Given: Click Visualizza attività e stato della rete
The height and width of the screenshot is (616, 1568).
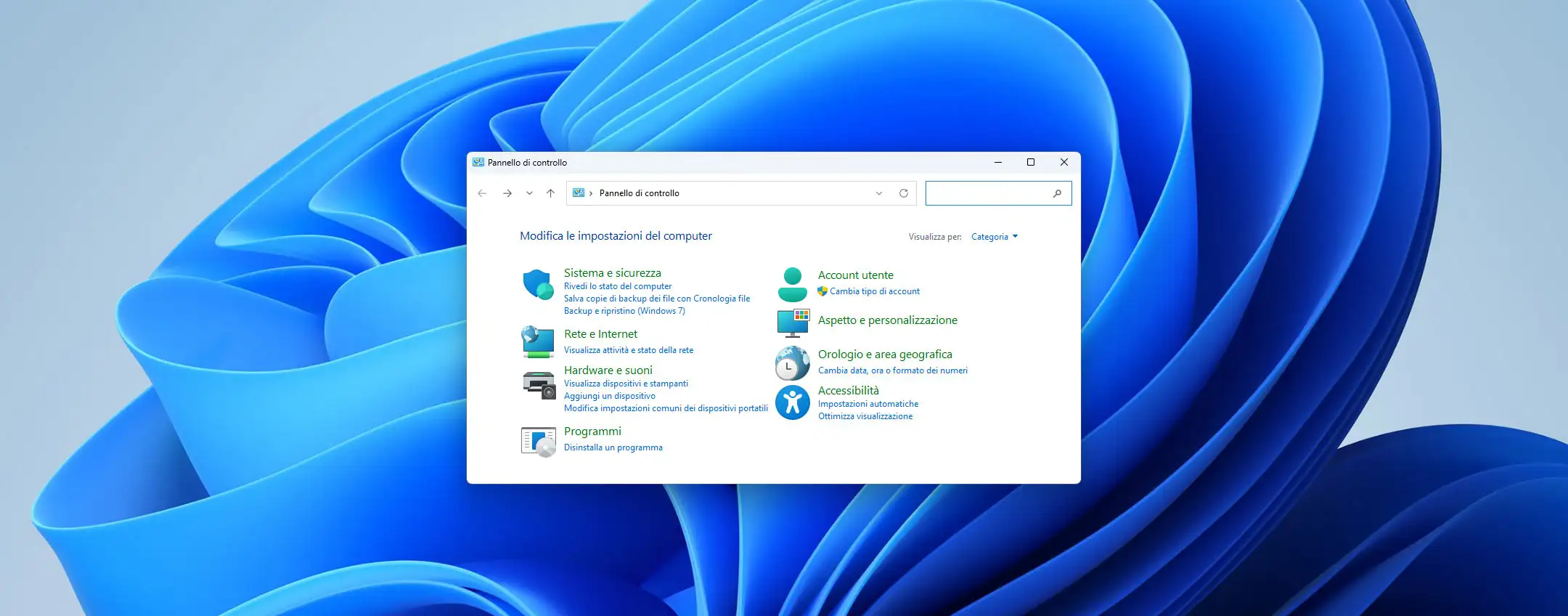Looking at the screenshot, I should click(x=629, y=350).
